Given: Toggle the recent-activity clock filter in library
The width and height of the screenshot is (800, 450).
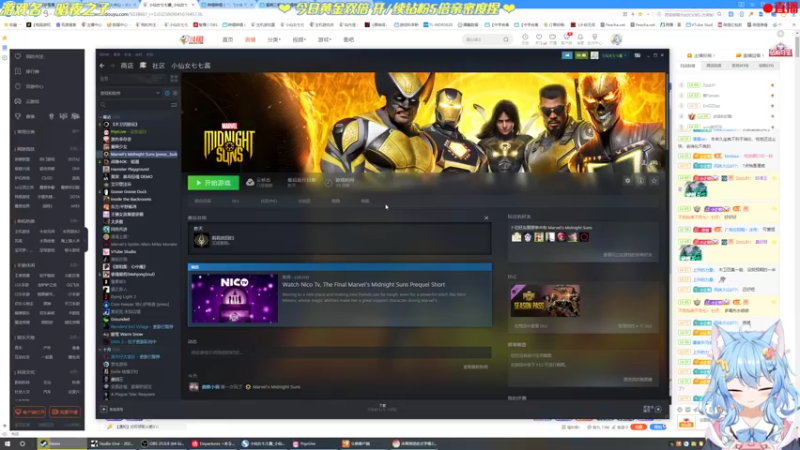Looking at the screenshot, I should coord(167,93).
